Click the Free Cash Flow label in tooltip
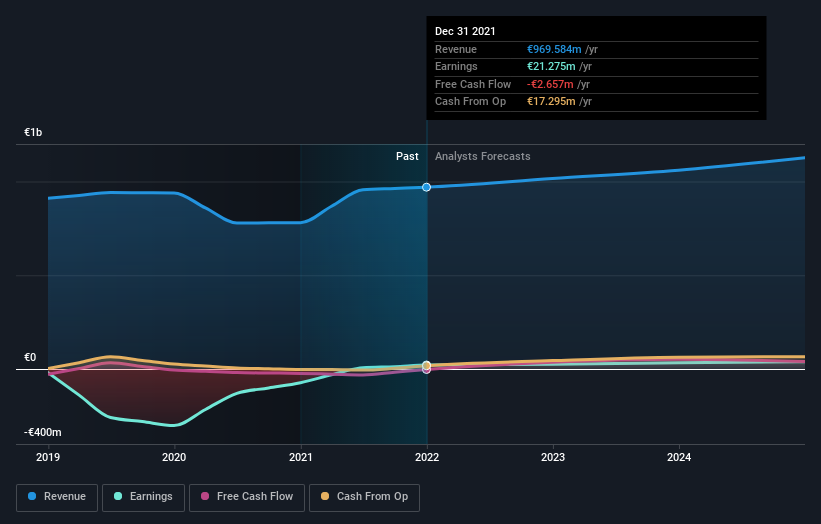 [473, 84]
